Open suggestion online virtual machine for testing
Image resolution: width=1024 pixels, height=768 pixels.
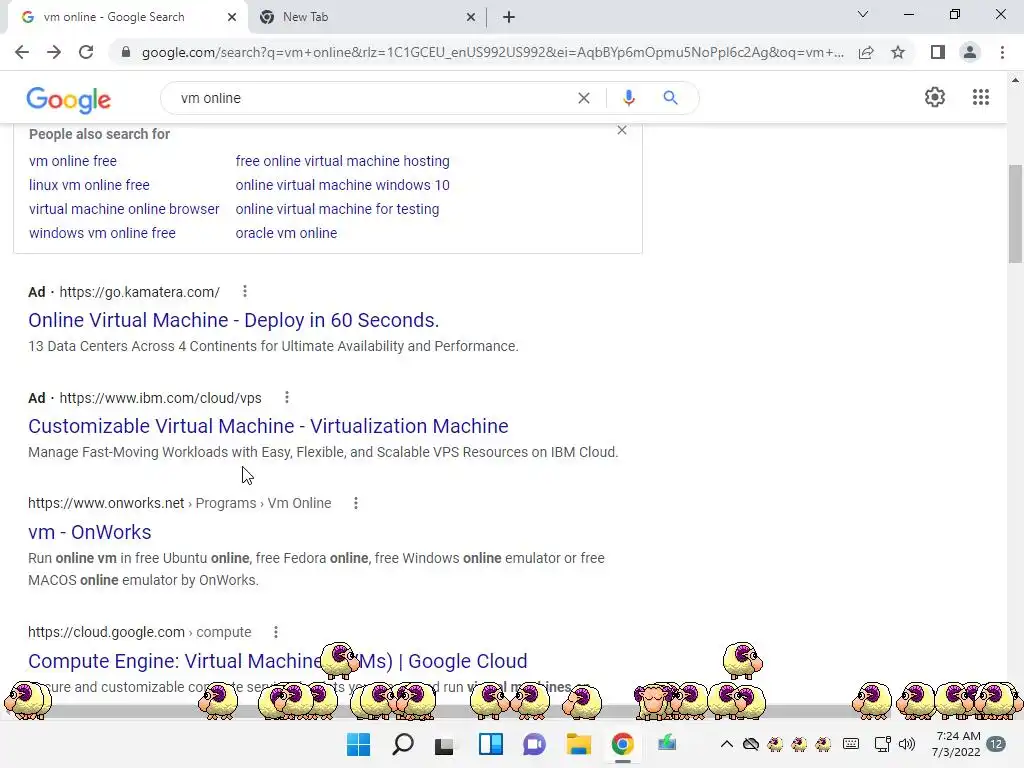(x=337, y=209)
